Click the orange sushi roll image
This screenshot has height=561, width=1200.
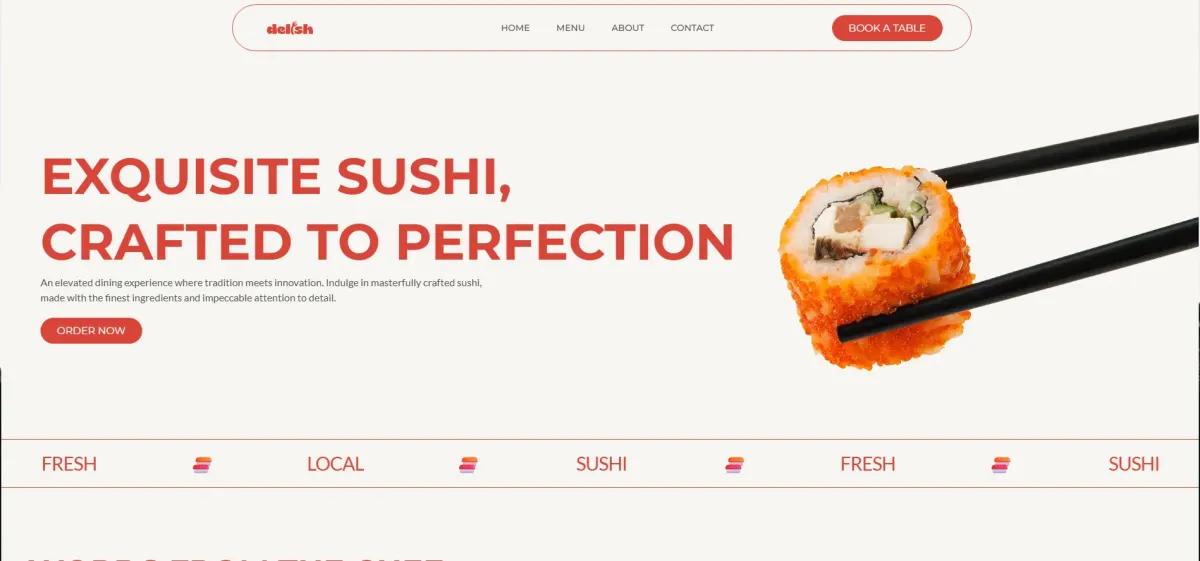[875, 268]
